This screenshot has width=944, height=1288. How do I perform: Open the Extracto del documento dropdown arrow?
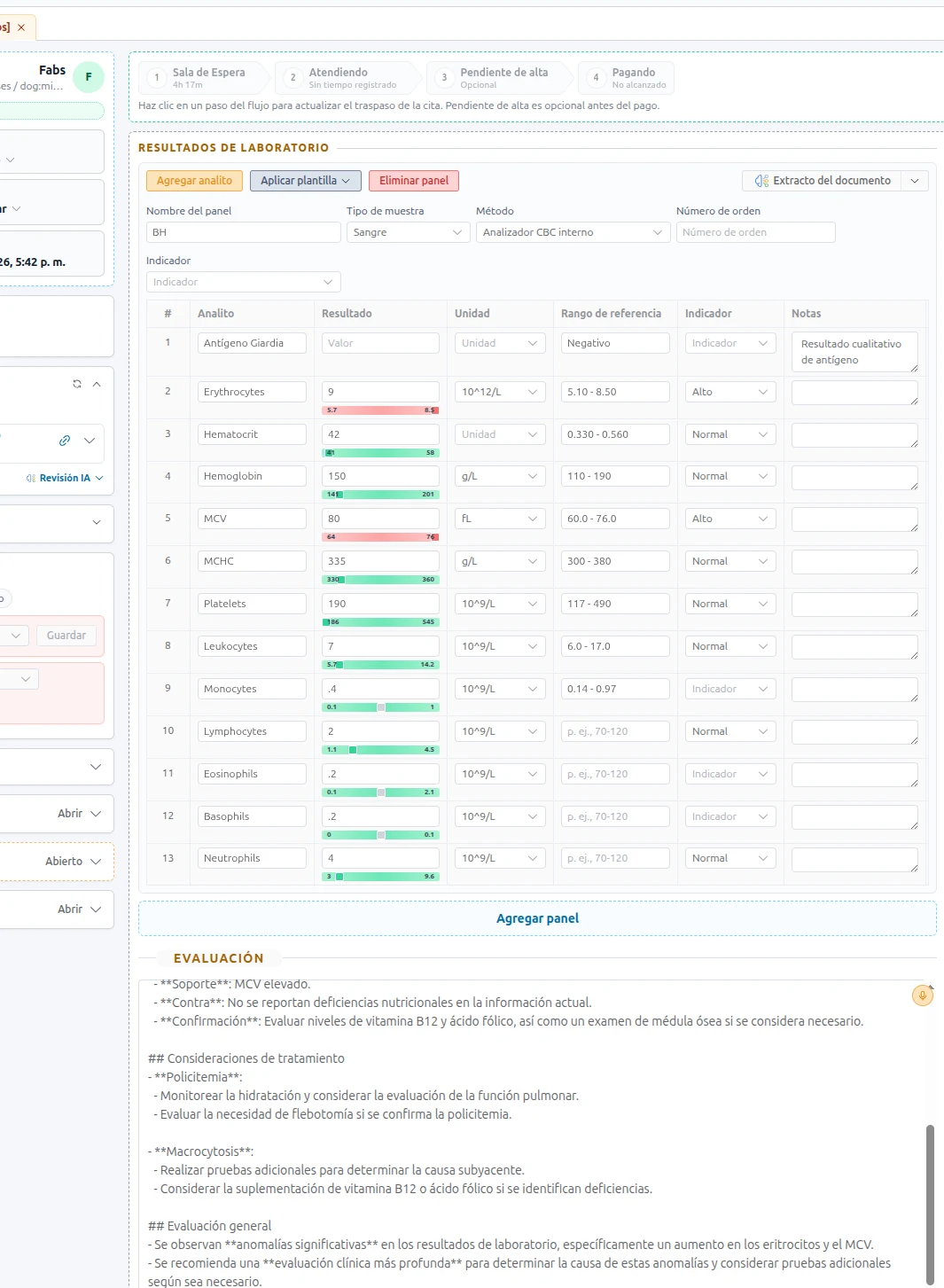(916, 180)
